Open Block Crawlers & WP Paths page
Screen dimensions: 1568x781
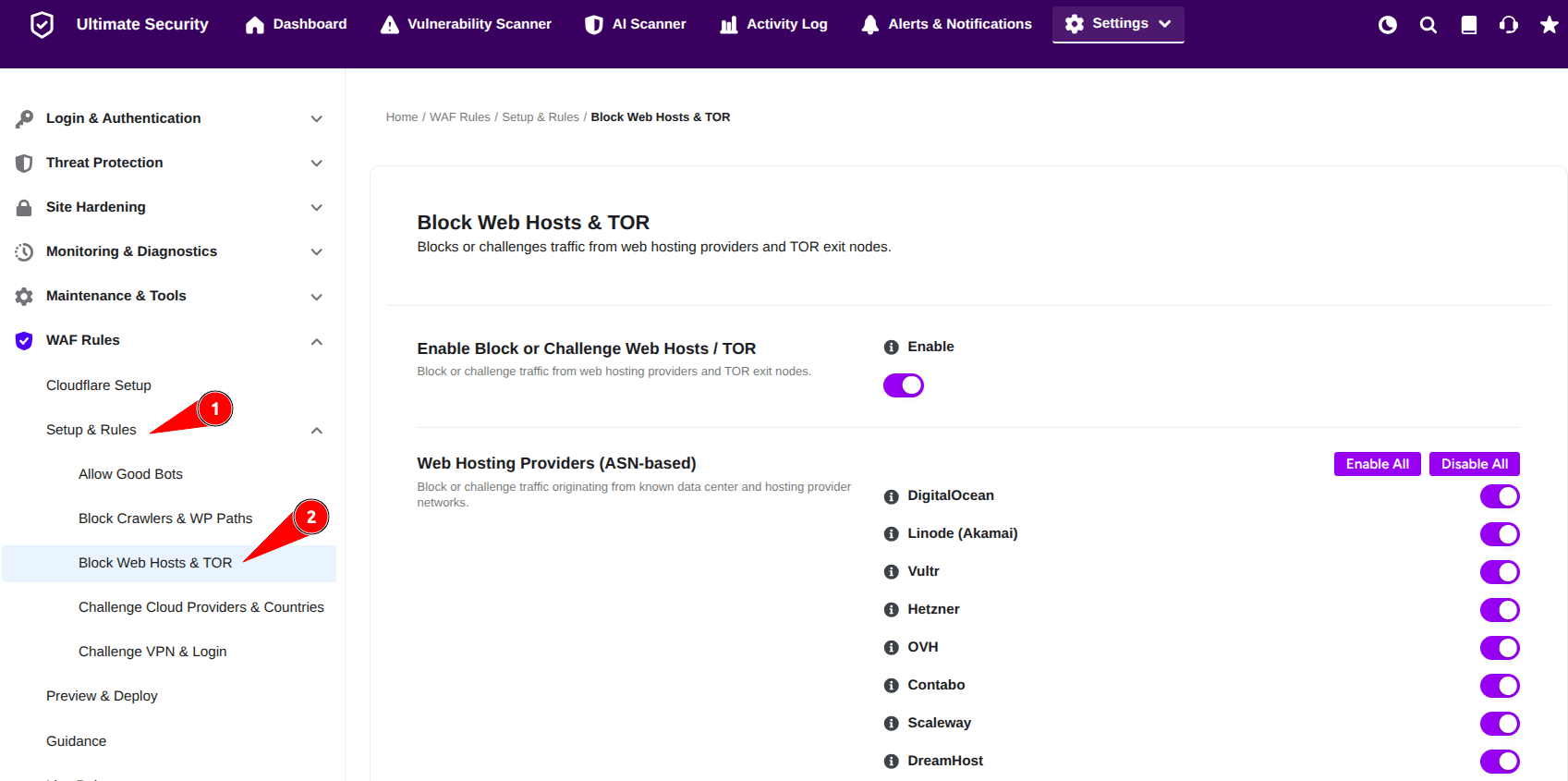point(165,519)
